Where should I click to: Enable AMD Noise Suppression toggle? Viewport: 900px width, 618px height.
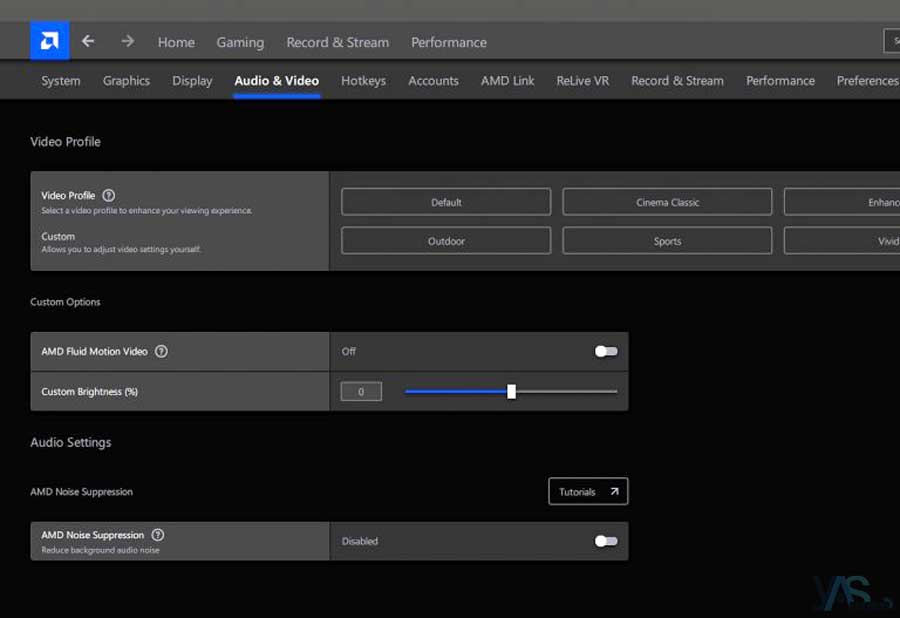point(606,541)
